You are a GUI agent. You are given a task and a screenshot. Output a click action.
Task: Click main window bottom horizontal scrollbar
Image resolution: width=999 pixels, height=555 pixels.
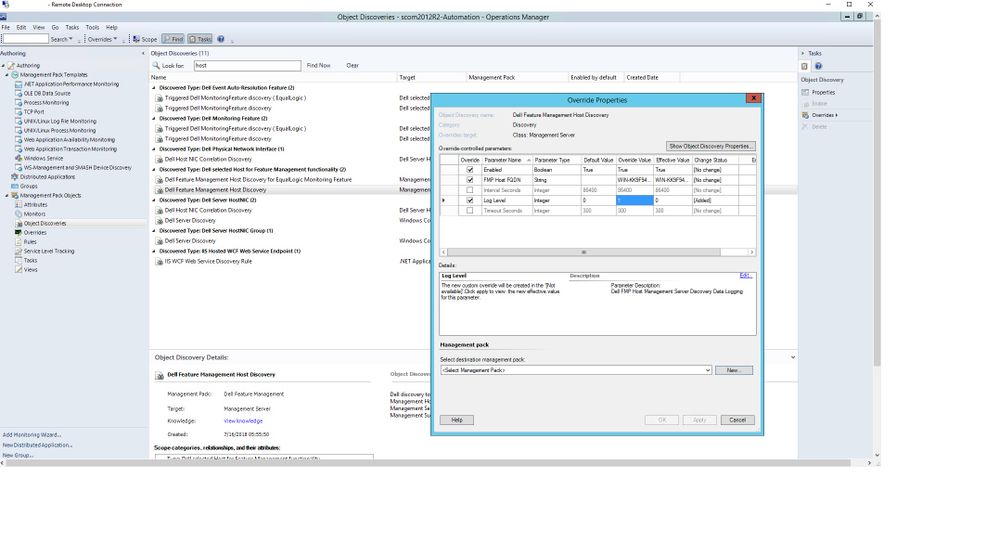click(x=426, y=463)
